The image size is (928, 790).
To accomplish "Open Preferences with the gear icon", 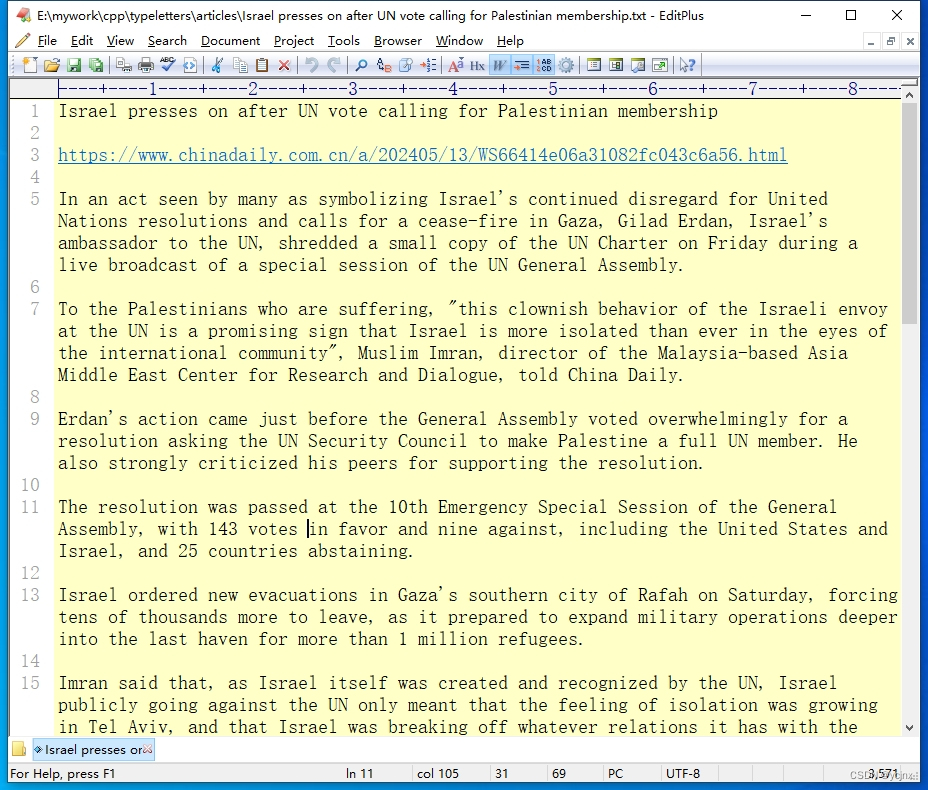I will (566, 65).
